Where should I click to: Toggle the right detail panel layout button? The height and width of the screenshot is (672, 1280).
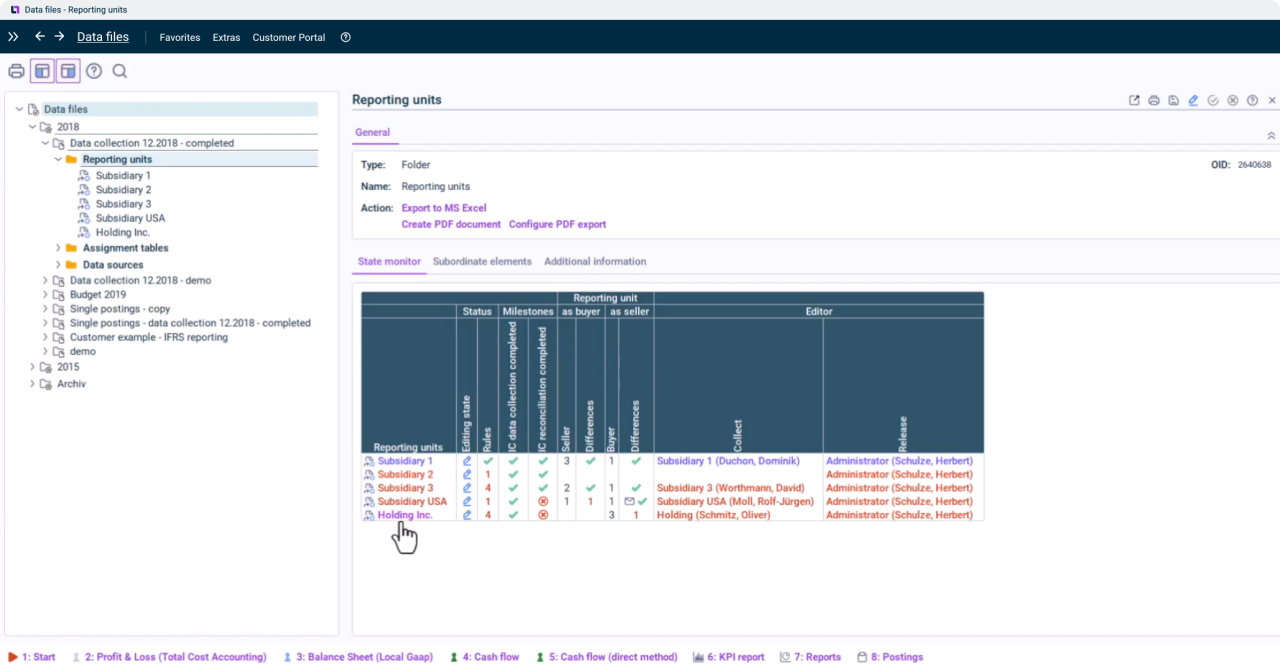(68, 71)
